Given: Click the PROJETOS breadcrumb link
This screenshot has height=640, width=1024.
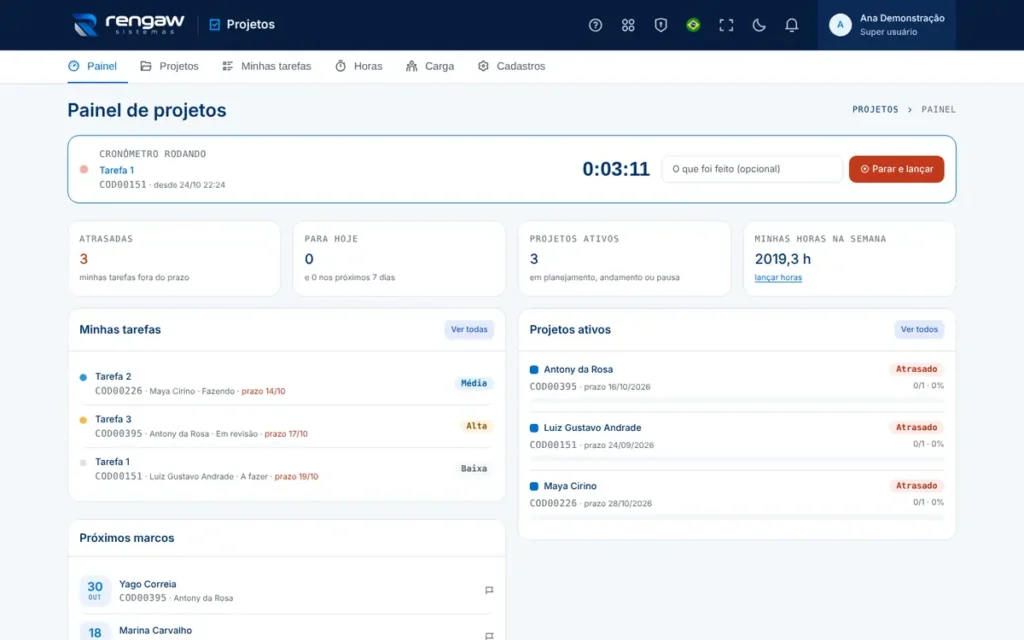Looking at the screenshot, I should [x=874, y=110].
